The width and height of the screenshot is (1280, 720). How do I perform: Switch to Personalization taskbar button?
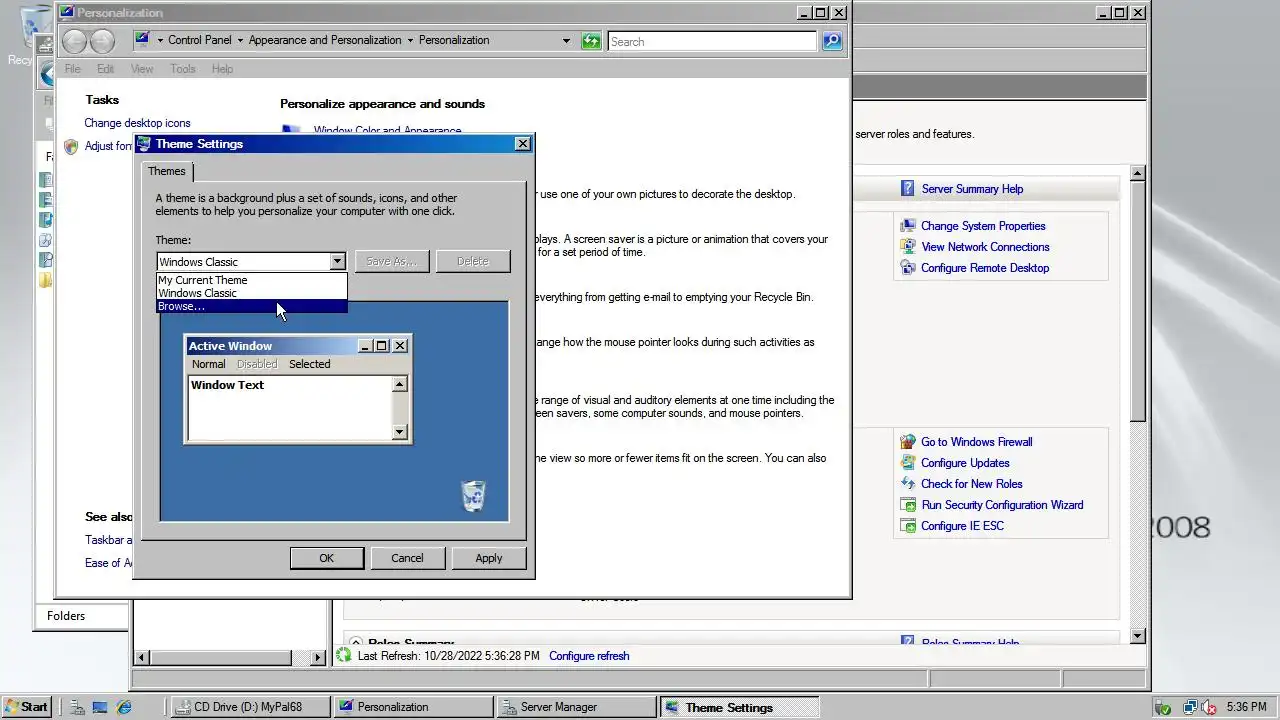point(413,707)
